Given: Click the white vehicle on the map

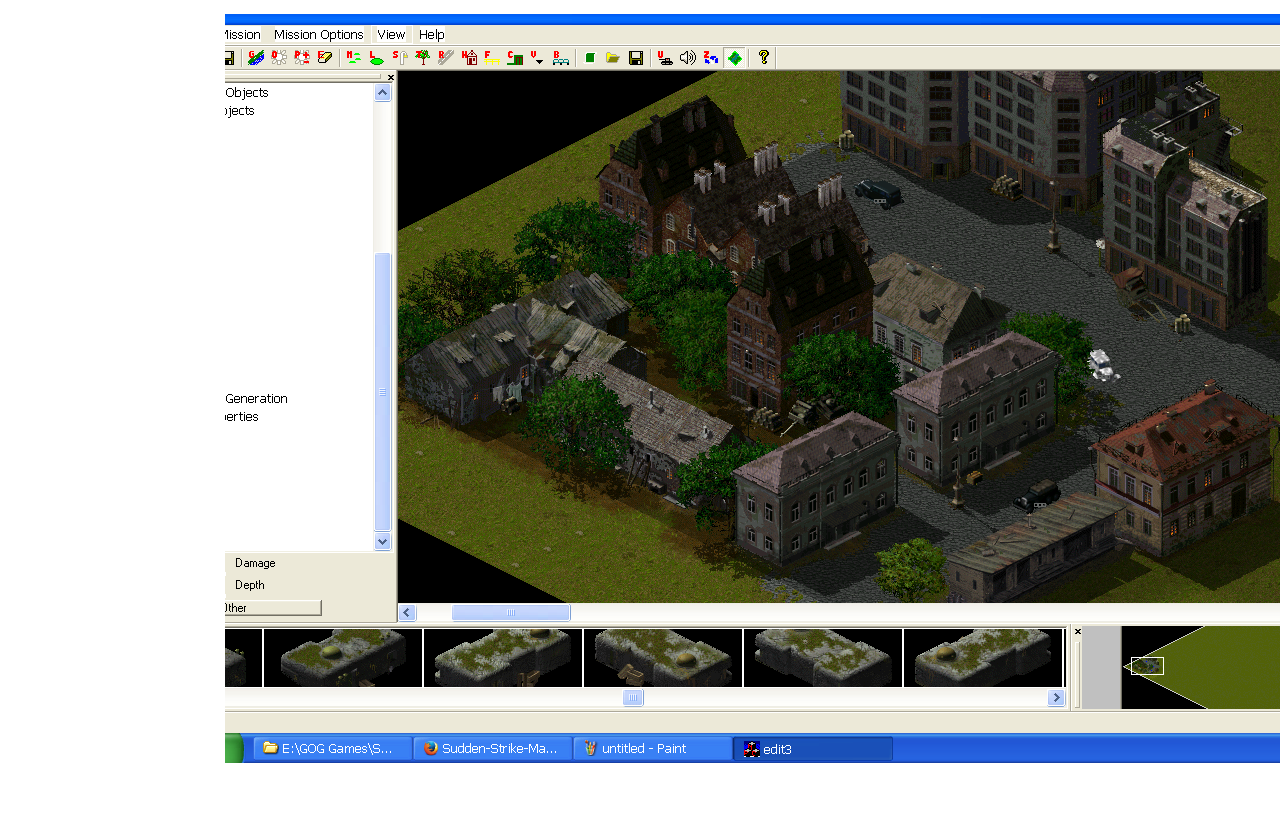Looking at the screenshot, I should click(1103, 365).
